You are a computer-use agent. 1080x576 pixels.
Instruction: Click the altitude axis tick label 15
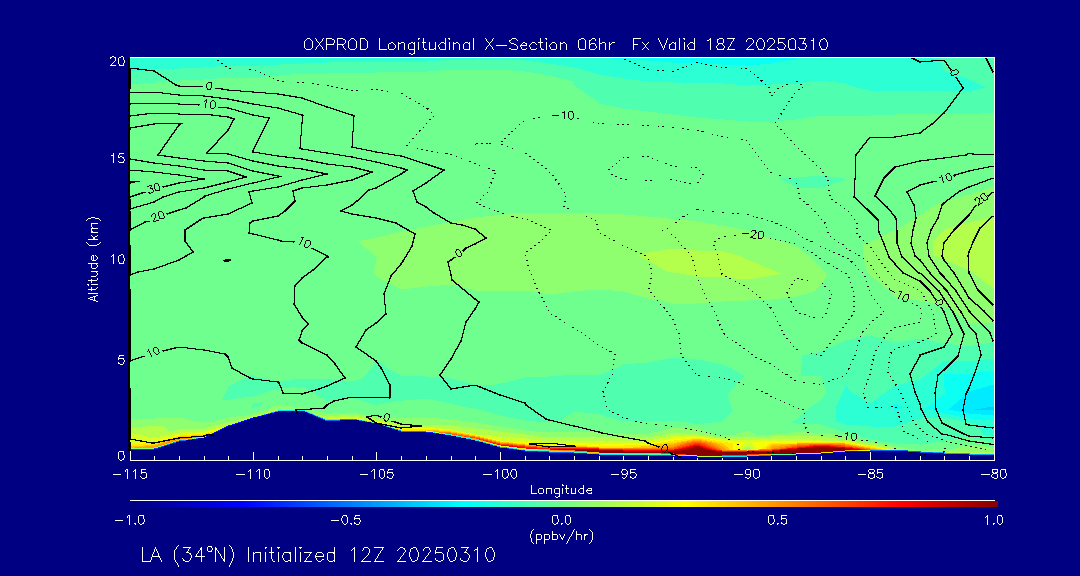(x=117, y=158)
